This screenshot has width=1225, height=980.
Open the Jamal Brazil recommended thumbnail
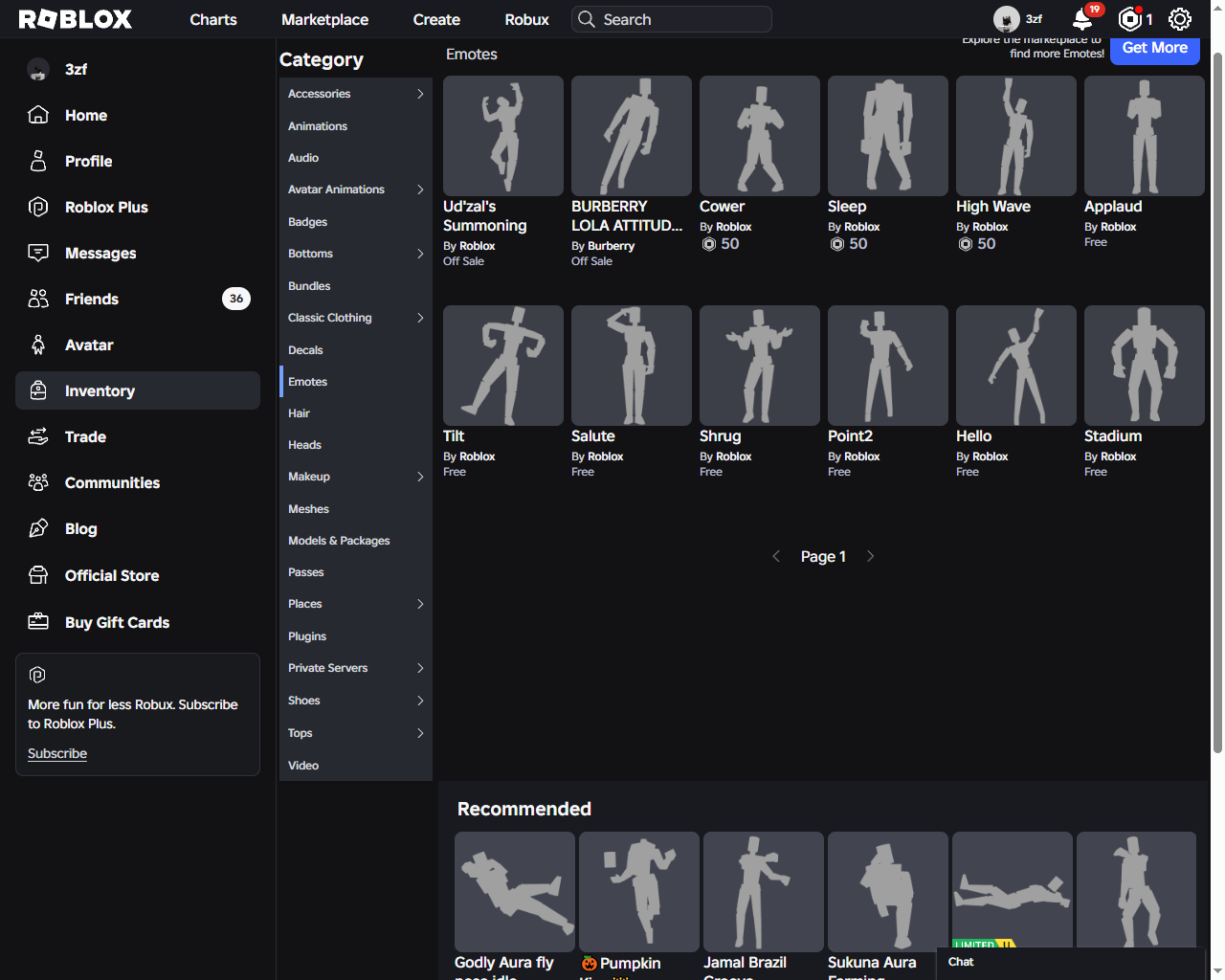pyautogui.click(x=764, y=892)
